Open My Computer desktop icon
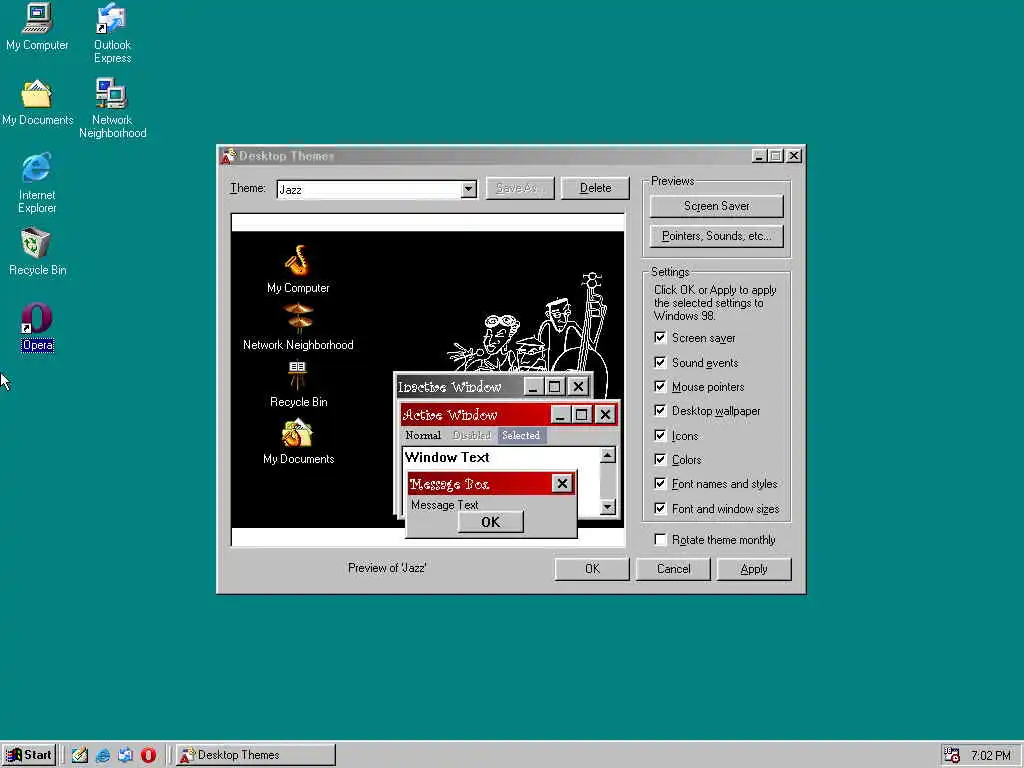 pos(37,27)
